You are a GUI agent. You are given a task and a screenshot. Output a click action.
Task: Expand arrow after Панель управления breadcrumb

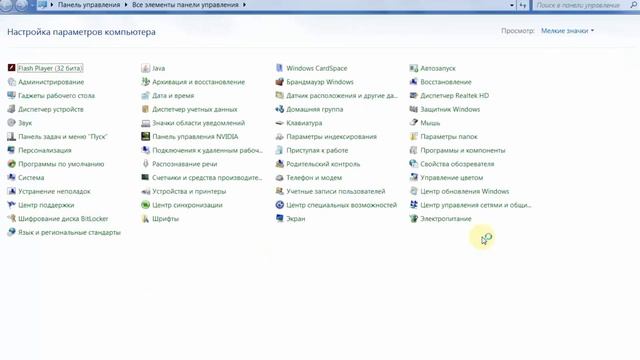coord(126,5)
